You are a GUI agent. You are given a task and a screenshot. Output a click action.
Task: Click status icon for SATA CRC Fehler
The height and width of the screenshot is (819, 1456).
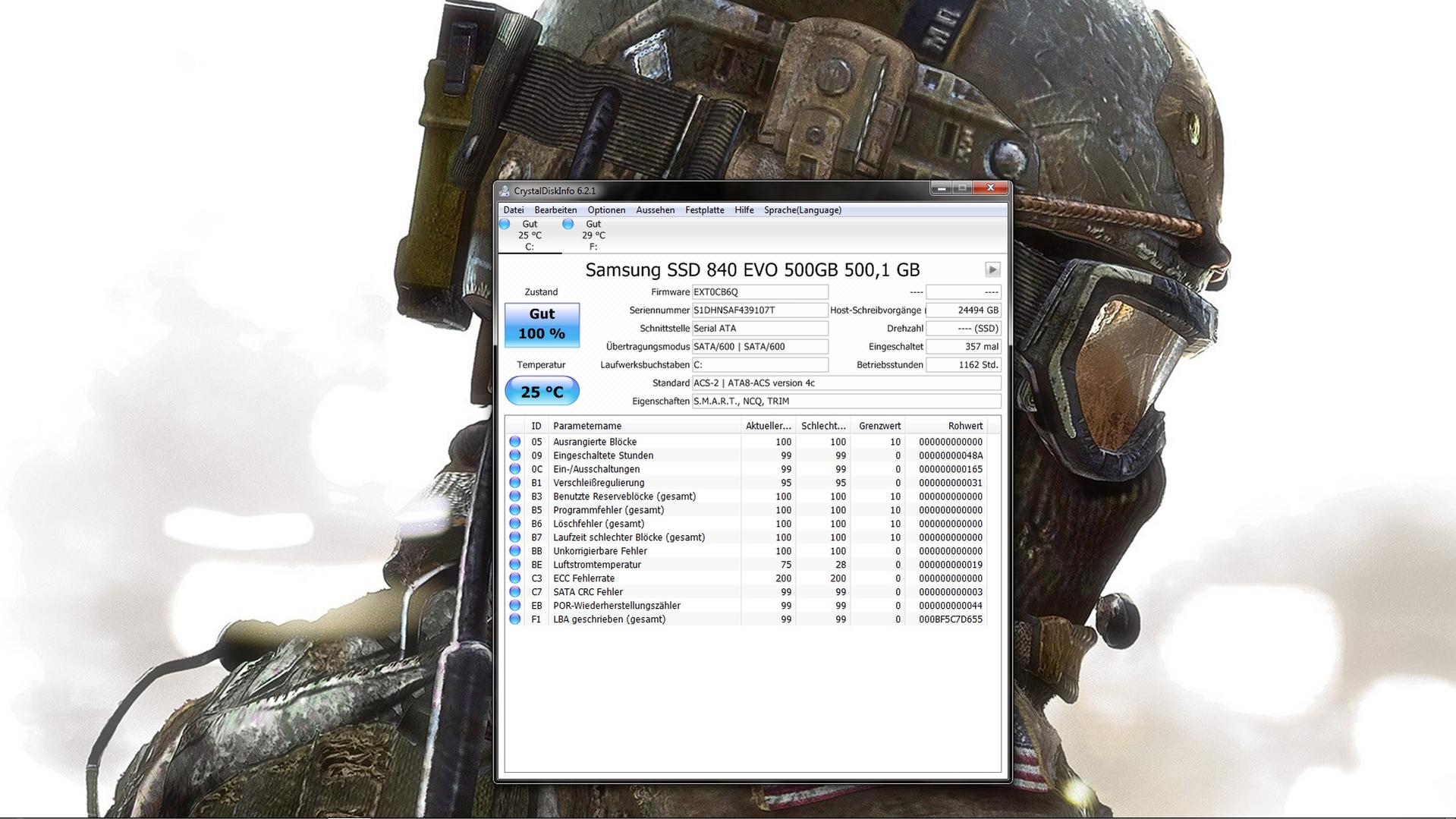click(515, 592)
